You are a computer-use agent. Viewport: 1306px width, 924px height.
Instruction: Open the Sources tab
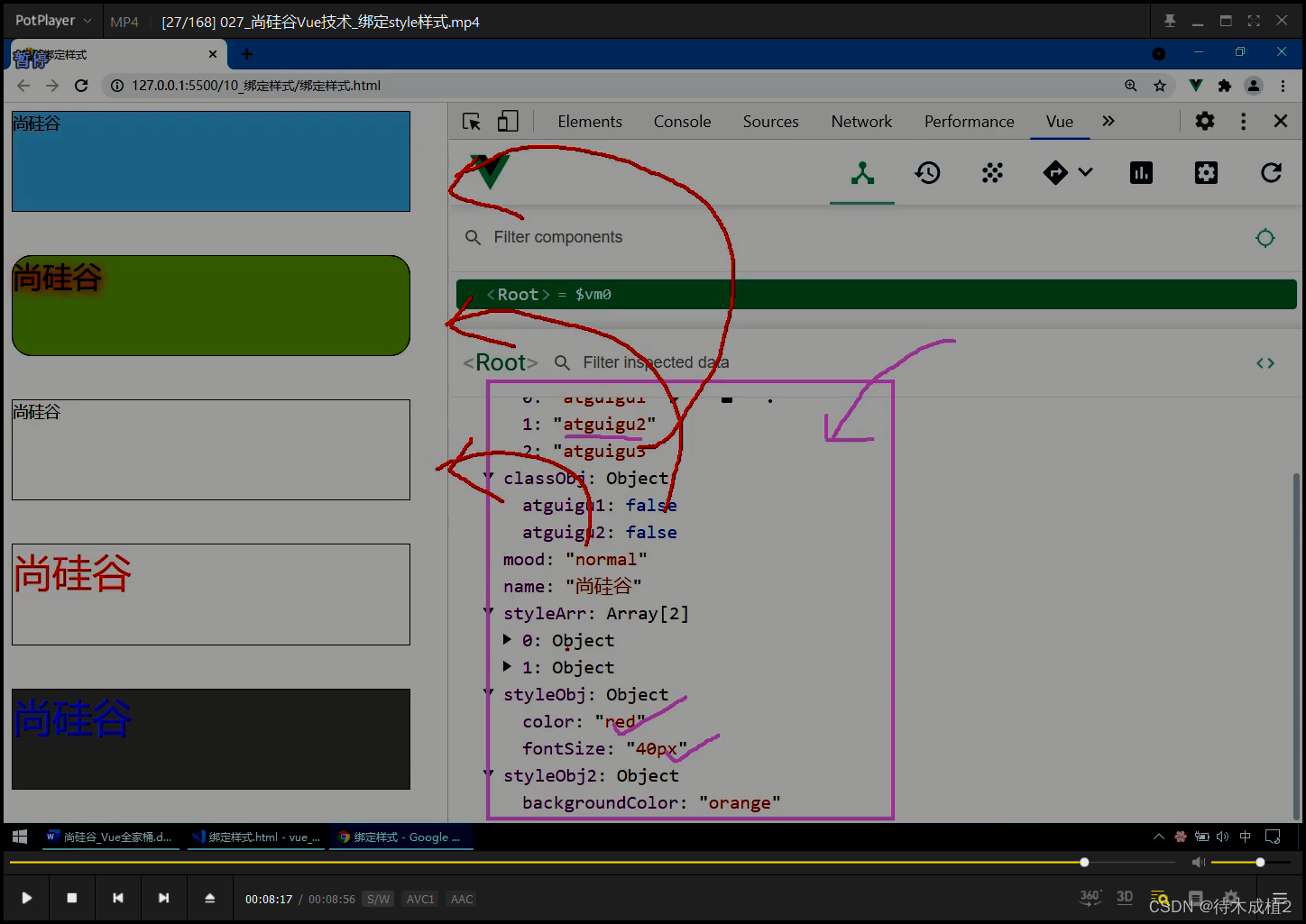(x=770, y=122)
